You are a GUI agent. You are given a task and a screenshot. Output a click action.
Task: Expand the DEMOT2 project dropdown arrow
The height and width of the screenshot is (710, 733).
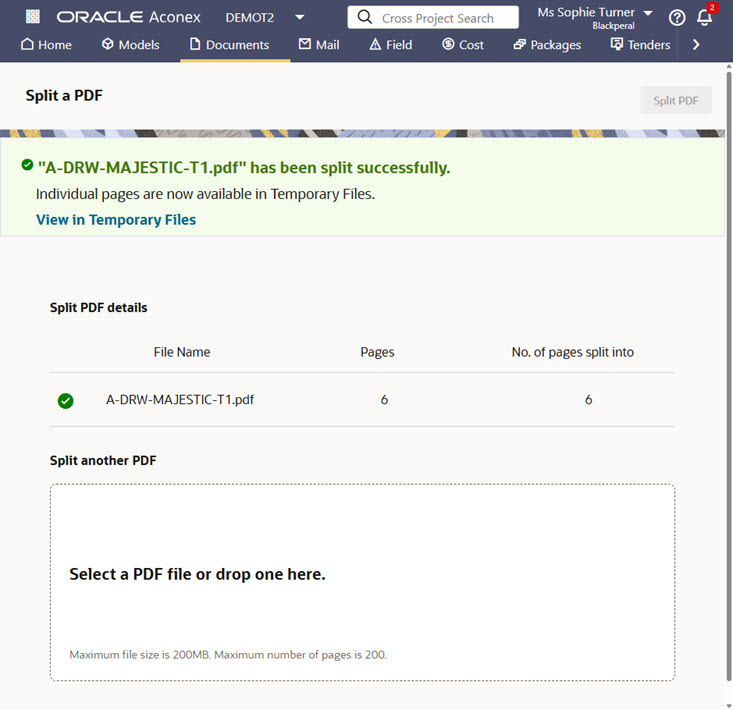pos(300,17)
